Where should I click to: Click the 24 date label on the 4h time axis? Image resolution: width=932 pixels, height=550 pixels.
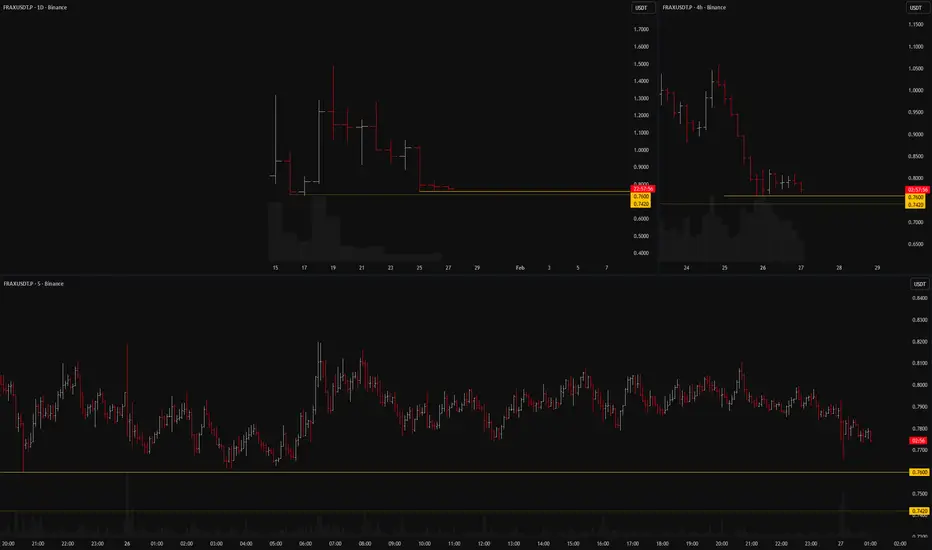(x=687, y=268)
